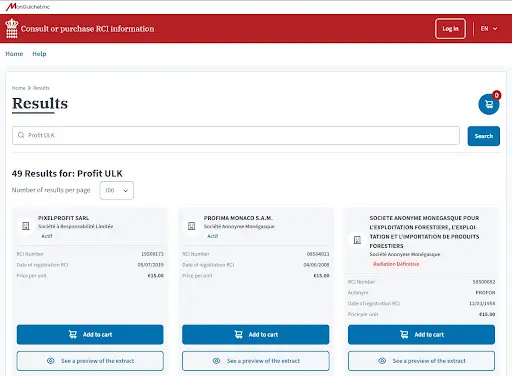Click the Monaco crest icon in header
512x376 pixels.
pos(12,28)
